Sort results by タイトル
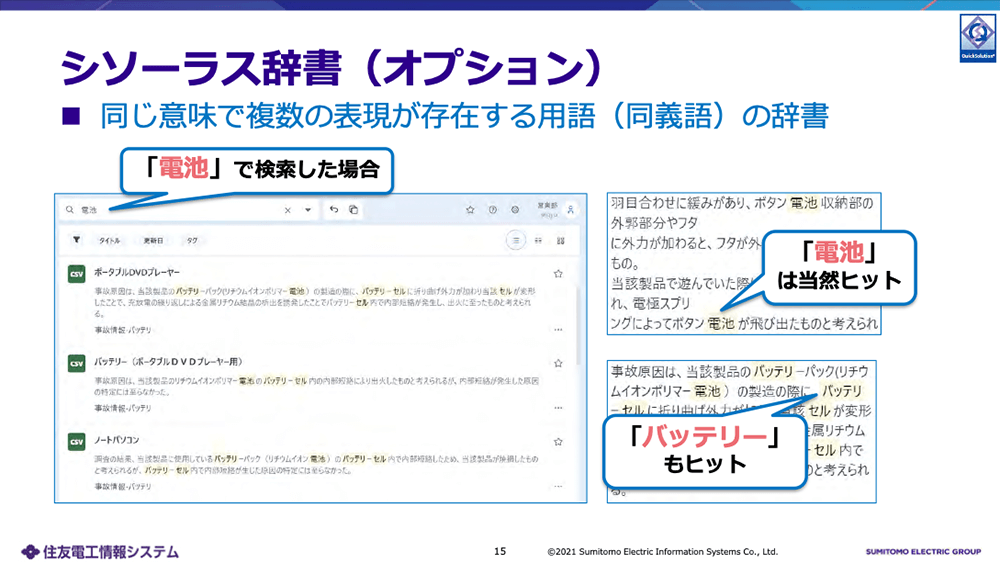Image resolution: width=1000 pixels, height=563 pixels. coord(109,241)
